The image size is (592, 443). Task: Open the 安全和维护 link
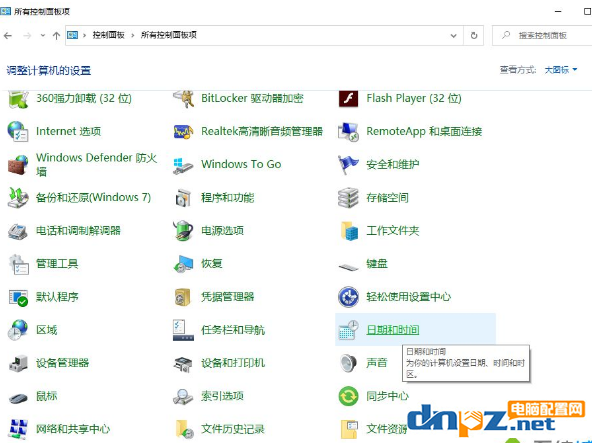[393, 164]
